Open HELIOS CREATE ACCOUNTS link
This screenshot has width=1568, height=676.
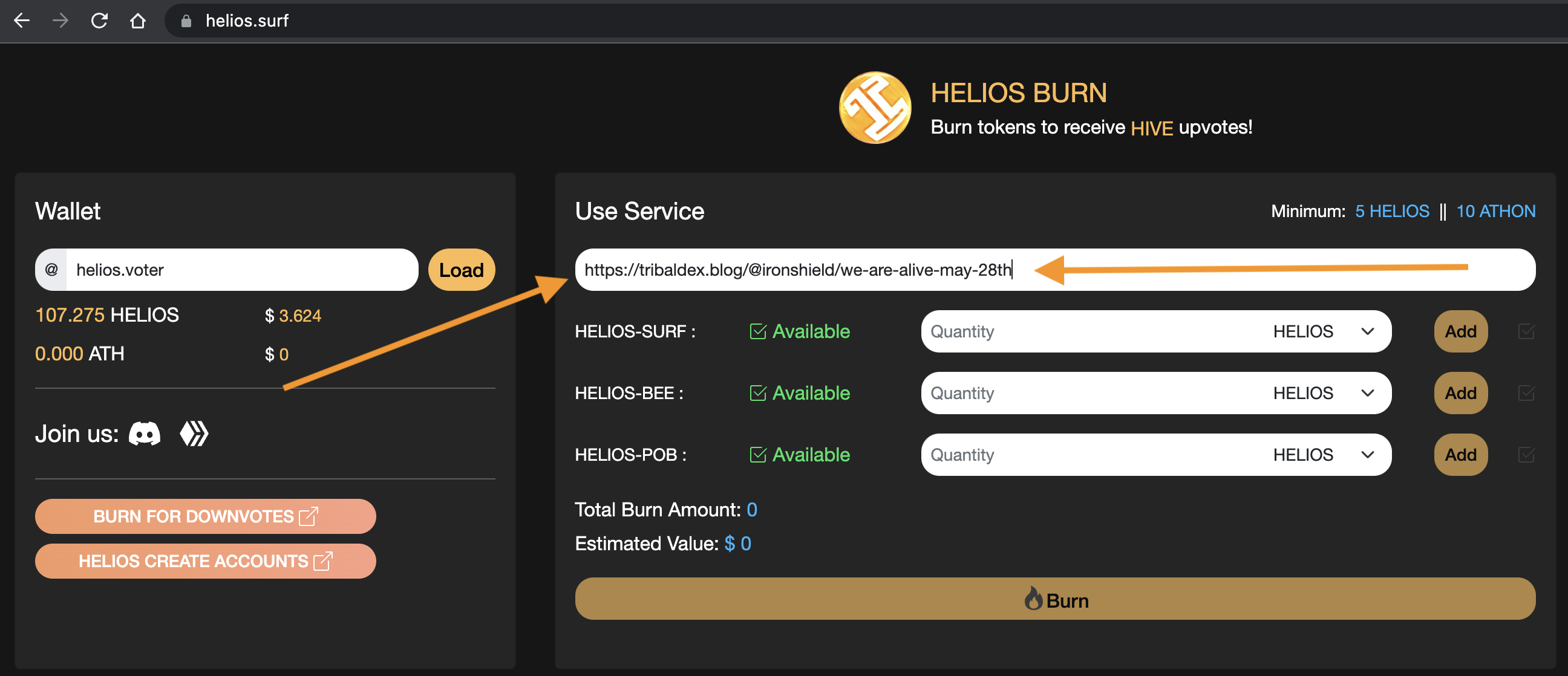pos(205,561)
